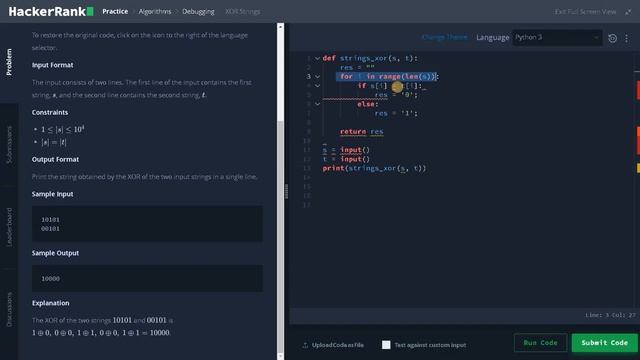
Task: Click the 'return res' code line
Action: 362,131
